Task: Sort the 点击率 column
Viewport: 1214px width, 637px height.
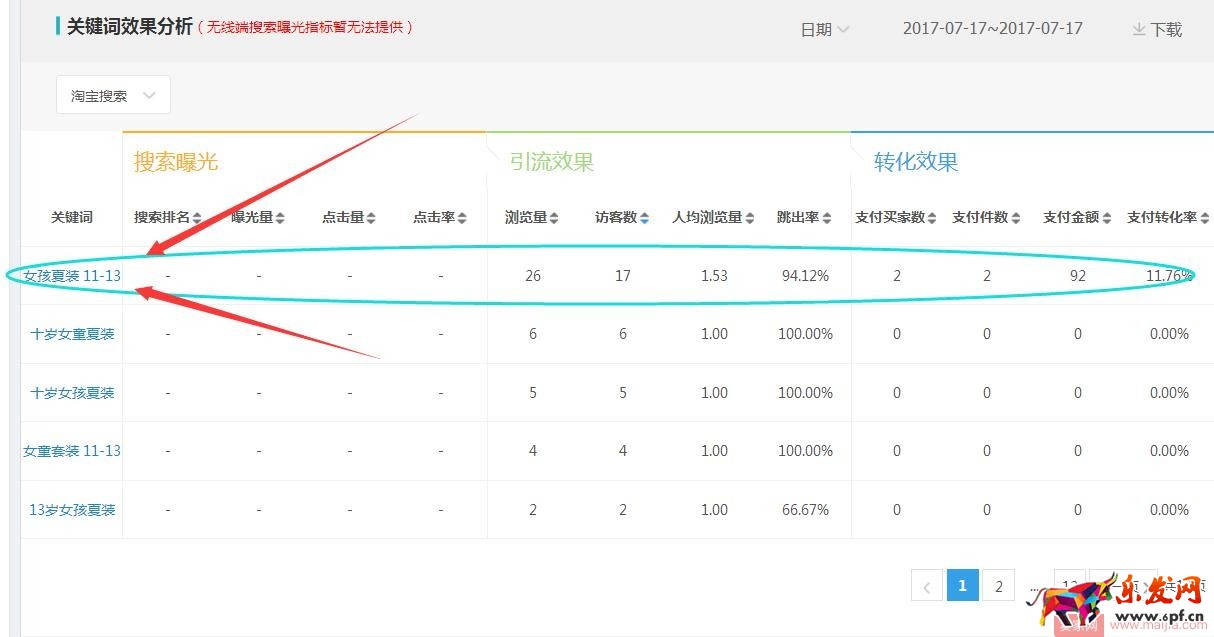Action: coord(464,216)
